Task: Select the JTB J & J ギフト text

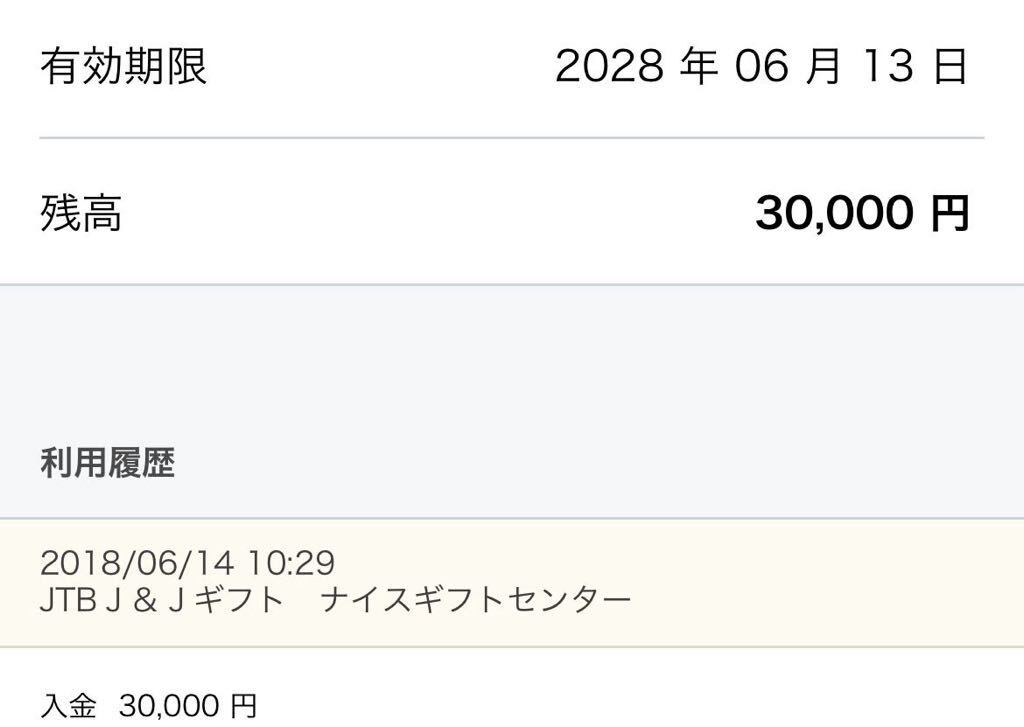Action: coord(161,601)
